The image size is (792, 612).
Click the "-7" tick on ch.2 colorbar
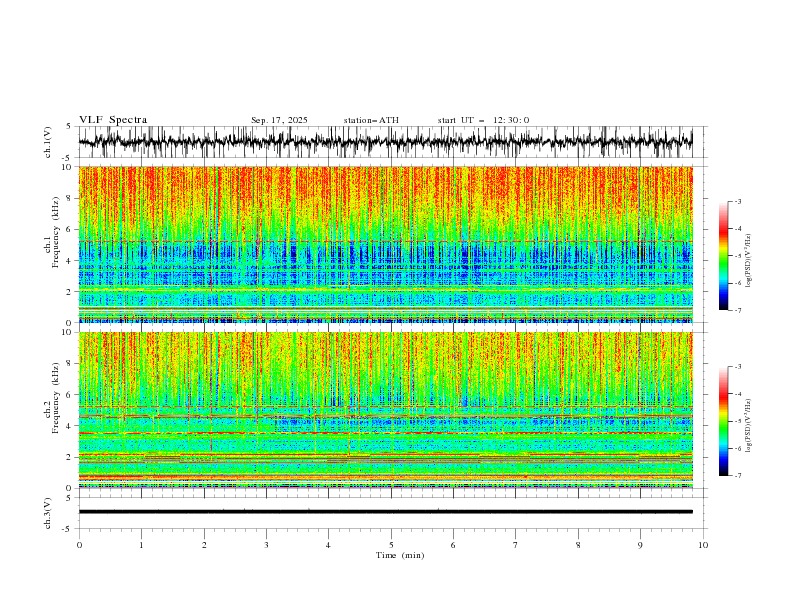pos(738,476)
